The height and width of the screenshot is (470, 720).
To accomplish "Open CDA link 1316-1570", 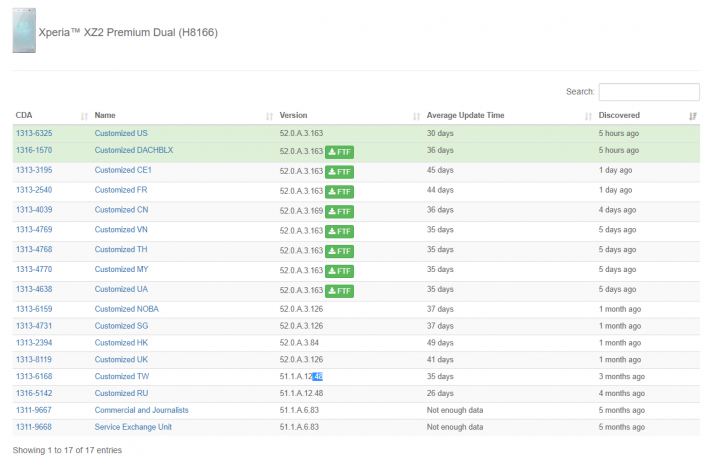I will 34,150.
